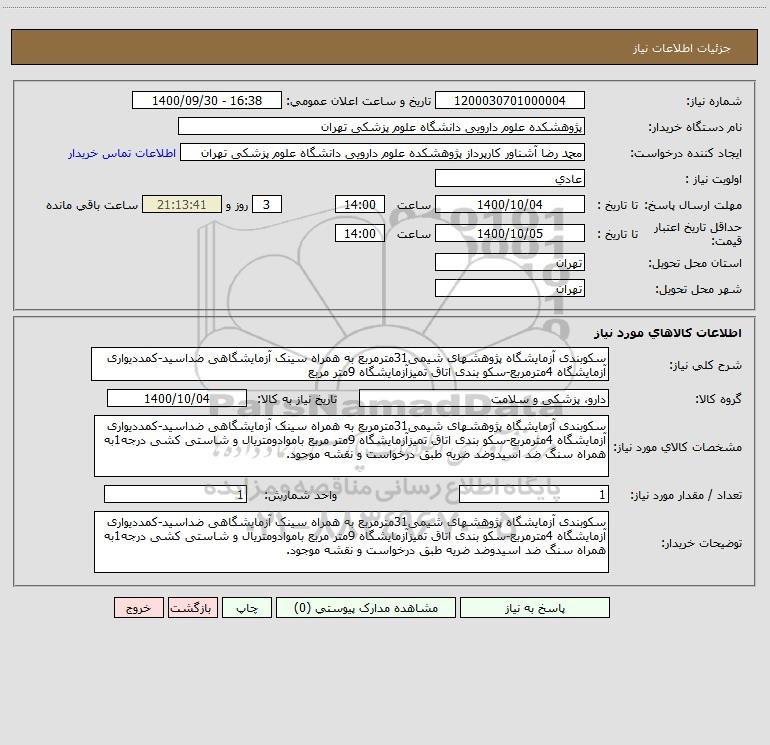Image resolution: width=770 pixels, height=745 pixels.
Task: Click the label ایجاد کننده درخواست
Action: coord(686,153)
